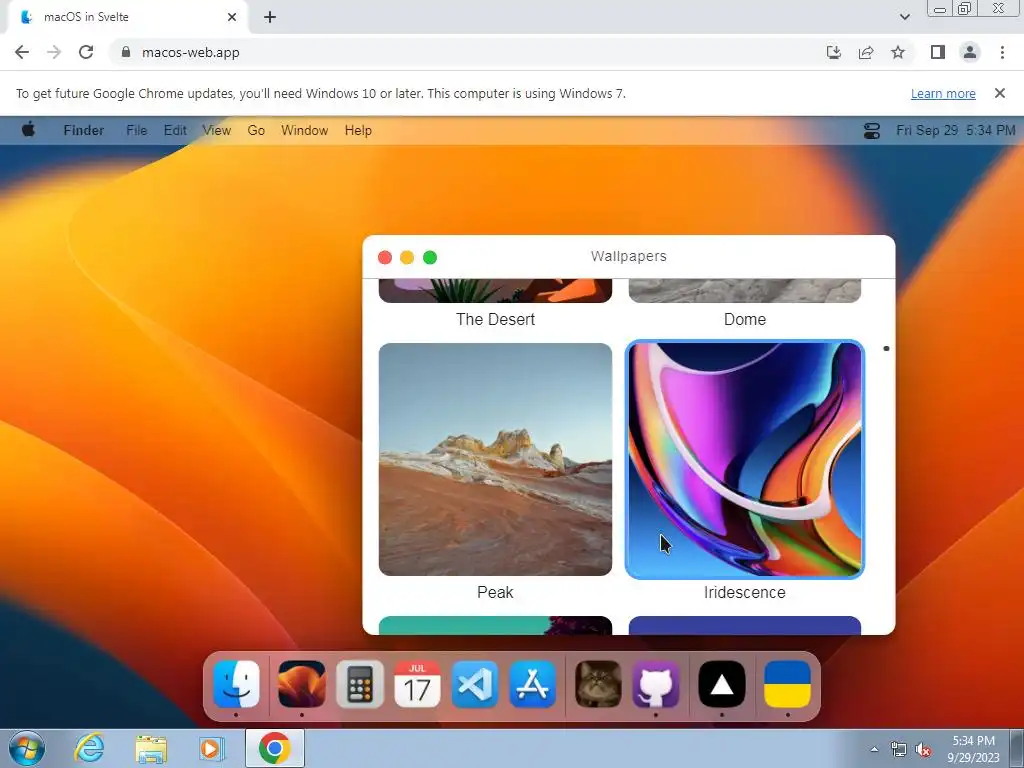The image size is (1024, 768).
Task: Open the Window menu
Action: (304, 130)
